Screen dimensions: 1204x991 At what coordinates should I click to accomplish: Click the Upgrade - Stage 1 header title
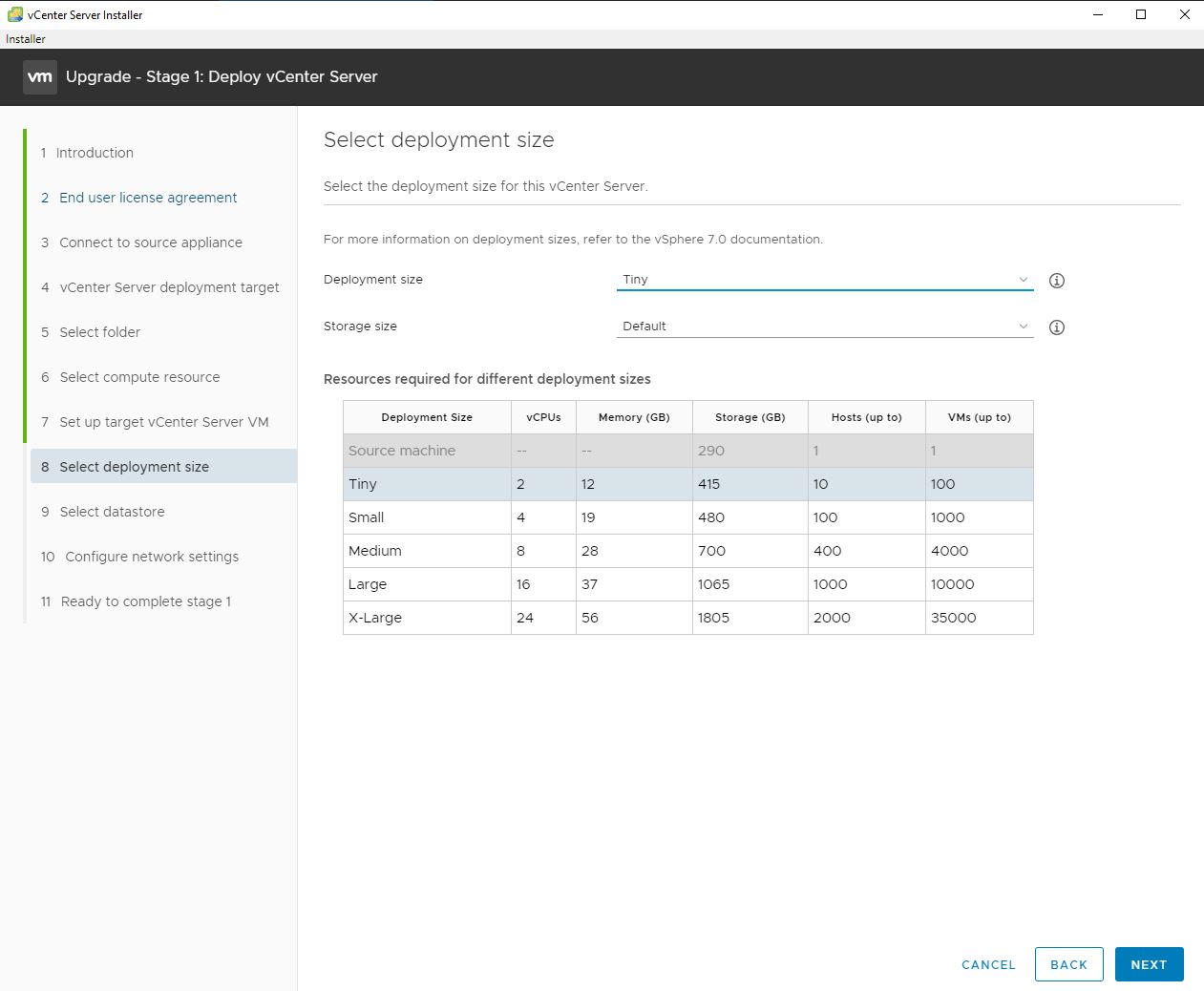point(222,77)
